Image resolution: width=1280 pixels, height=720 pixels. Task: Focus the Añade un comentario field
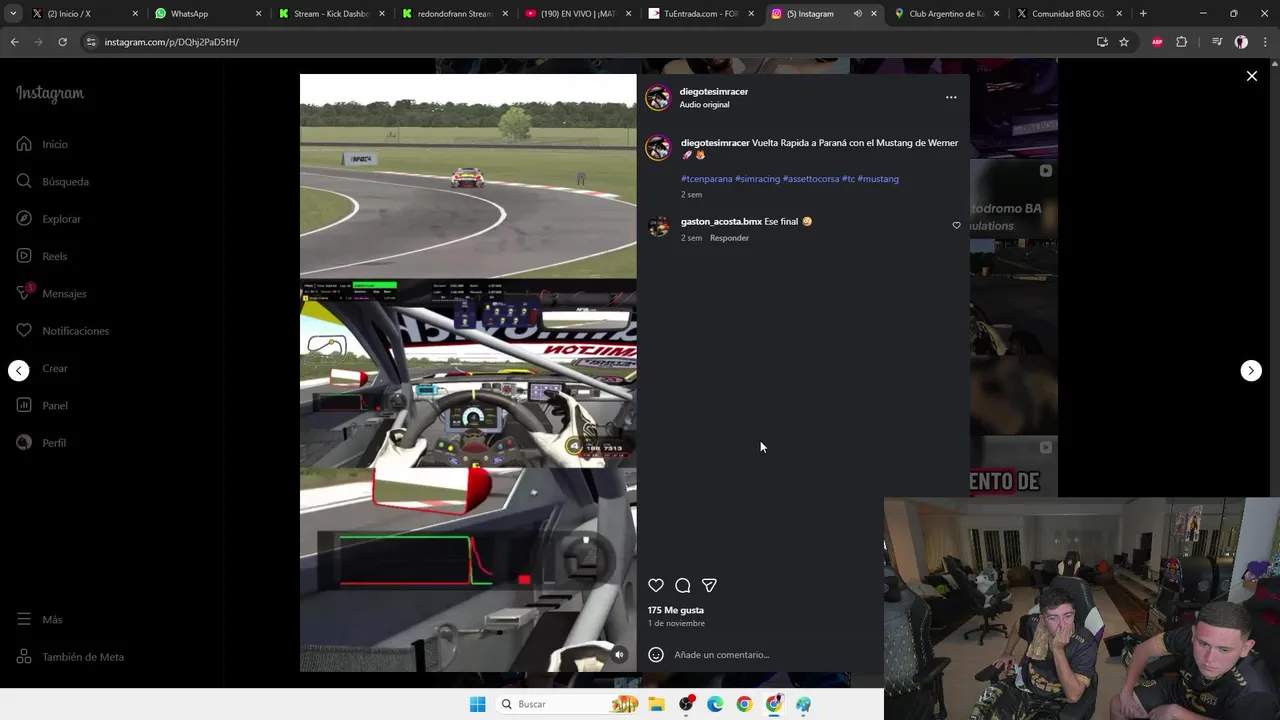pyautogui.click(x=721, y=655)
